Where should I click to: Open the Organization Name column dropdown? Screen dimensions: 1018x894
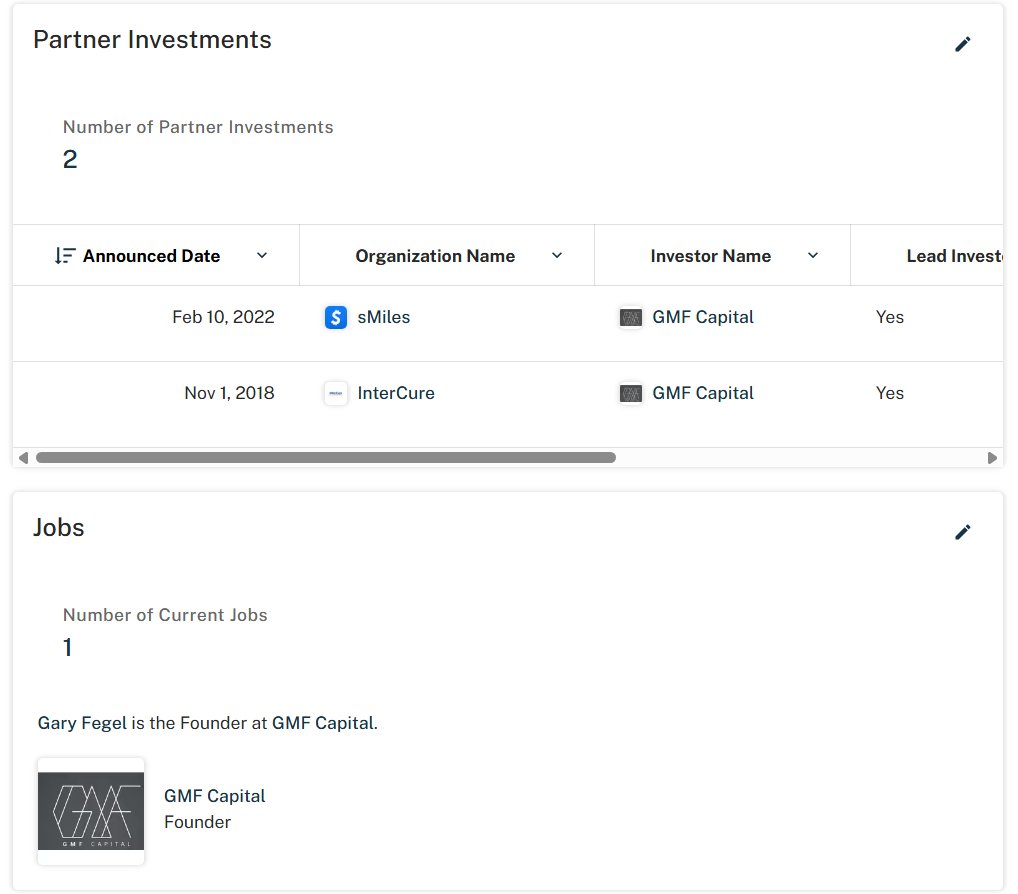click(x=557, y=256)
